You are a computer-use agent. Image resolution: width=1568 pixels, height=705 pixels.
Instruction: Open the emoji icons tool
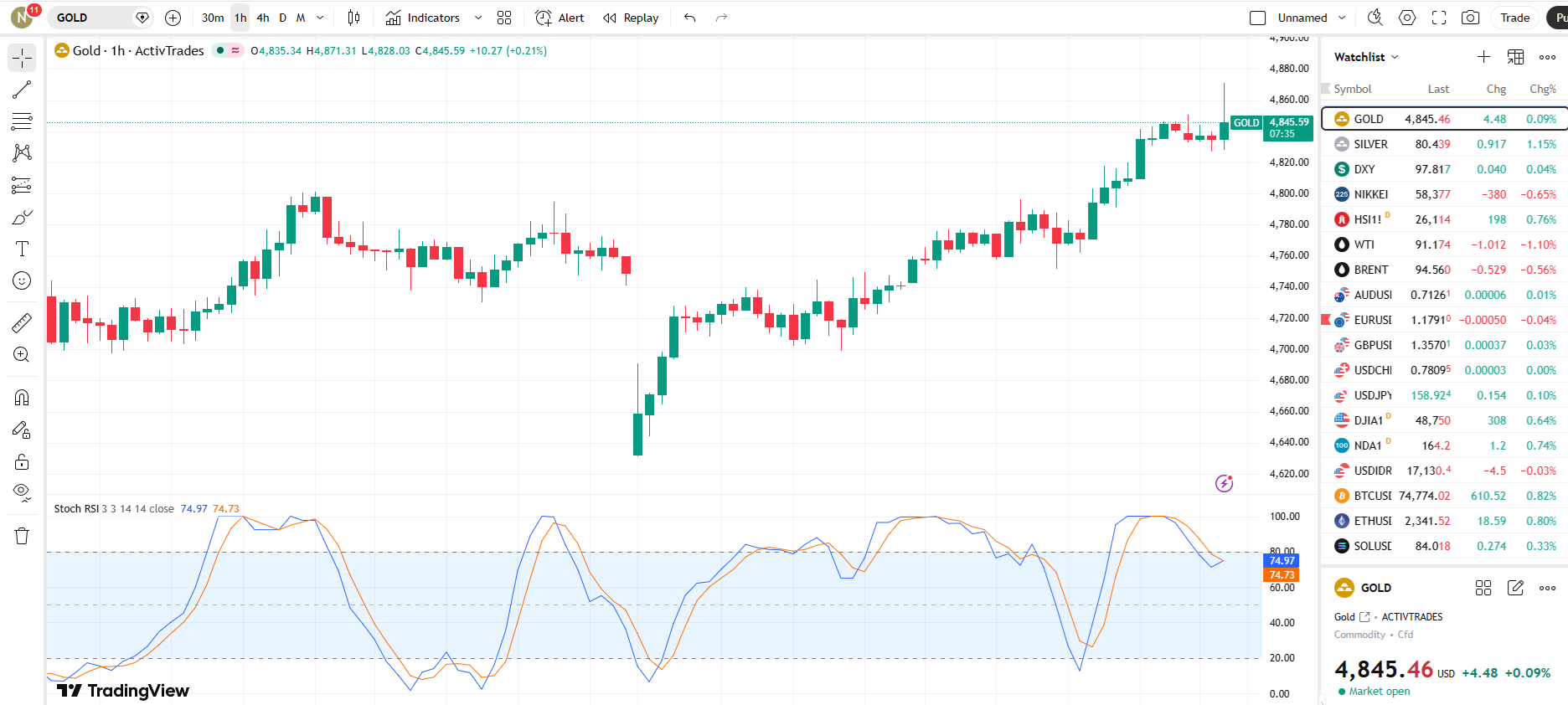tap(22, 280)
